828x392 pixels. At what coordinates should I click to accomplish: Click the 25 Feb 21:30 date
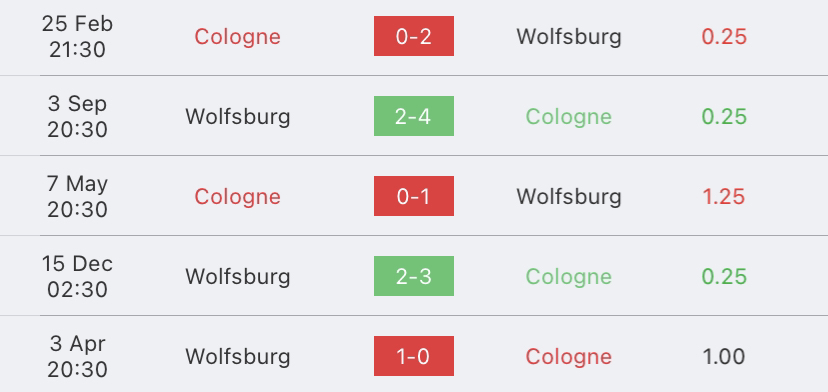(78, 36)
